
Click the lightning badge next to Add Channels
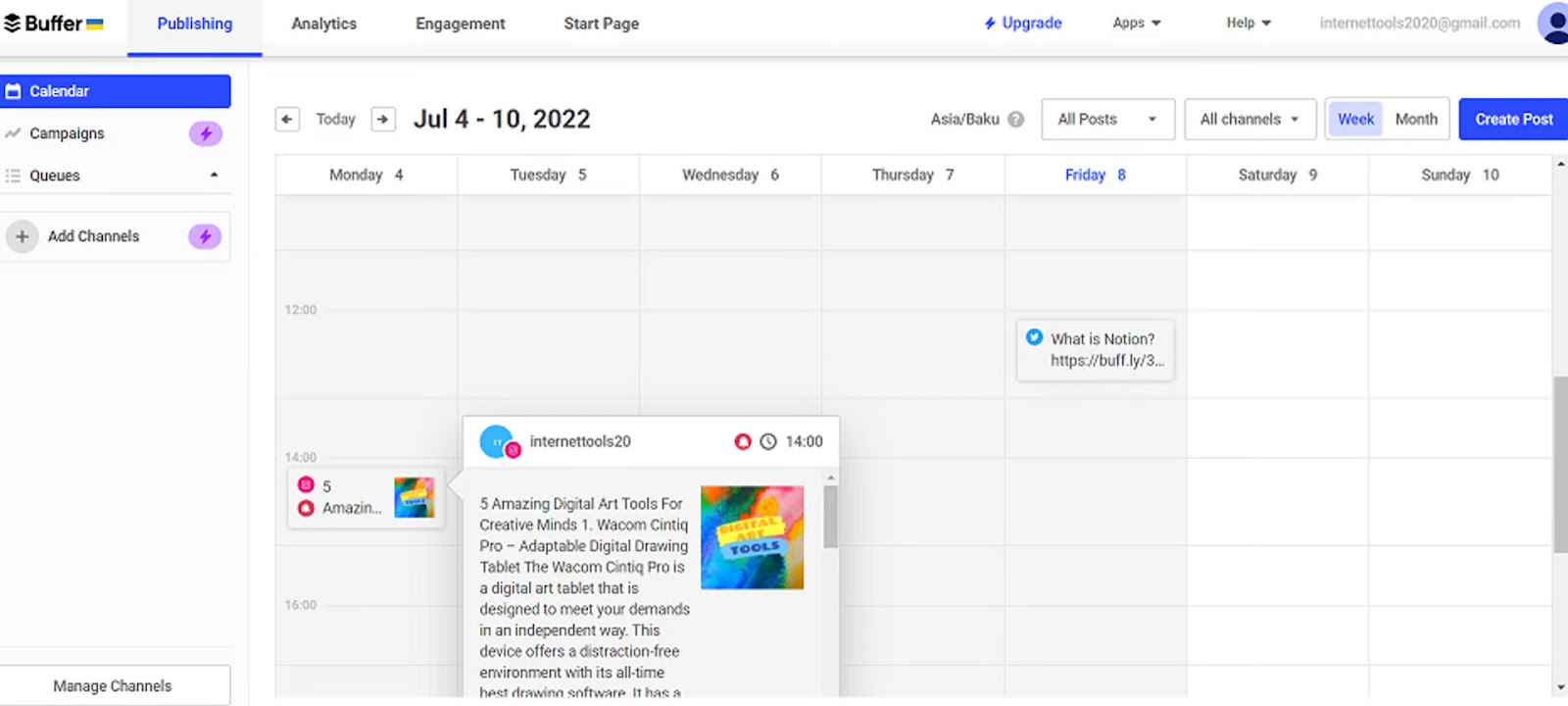205,236
